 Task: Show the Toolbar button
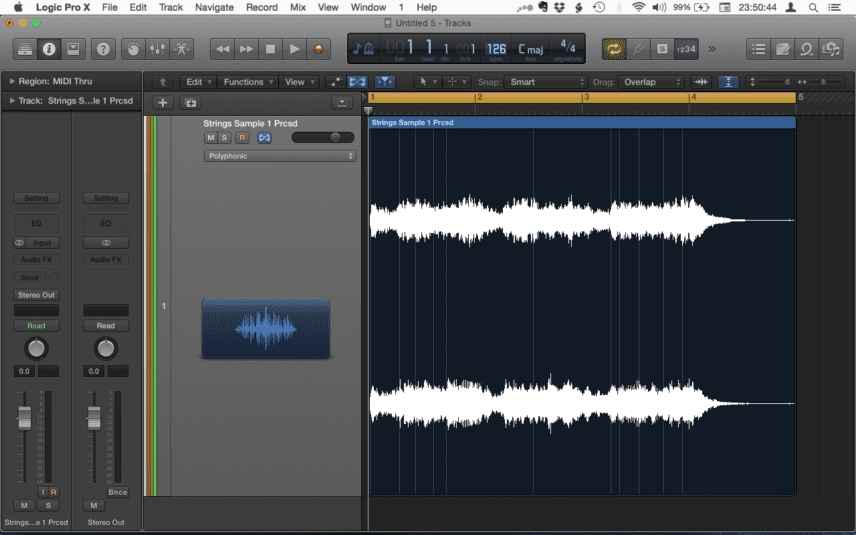[x=73, y=49]
